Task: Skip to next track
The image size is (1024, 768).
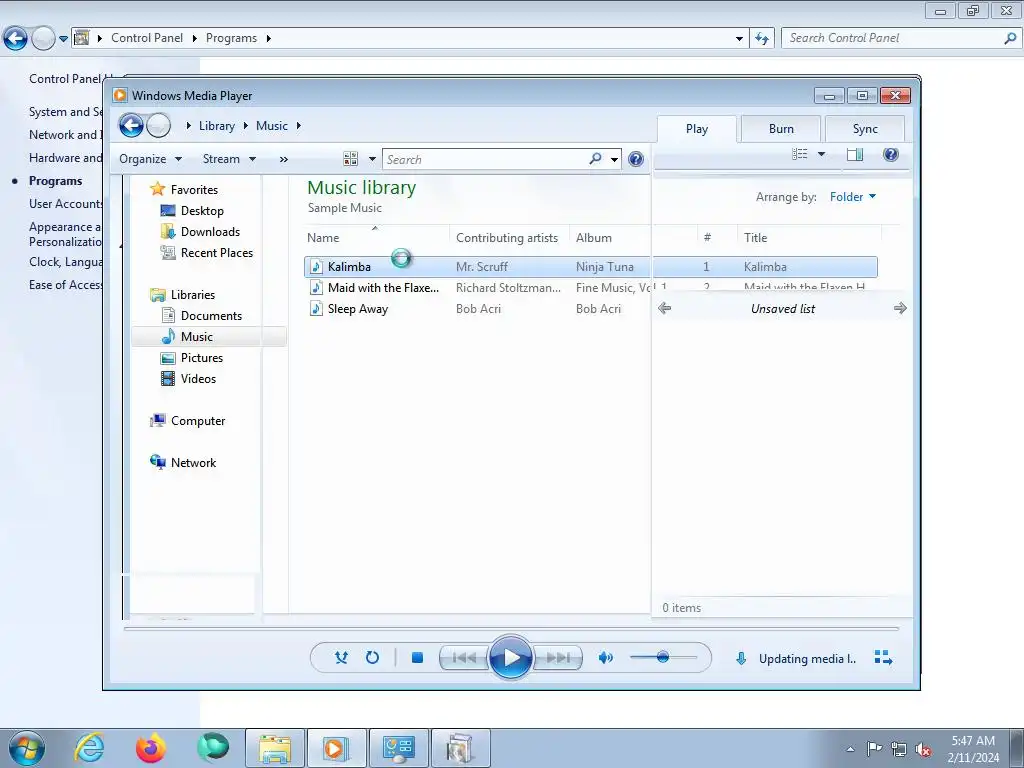Action: (x=558, y=658)
